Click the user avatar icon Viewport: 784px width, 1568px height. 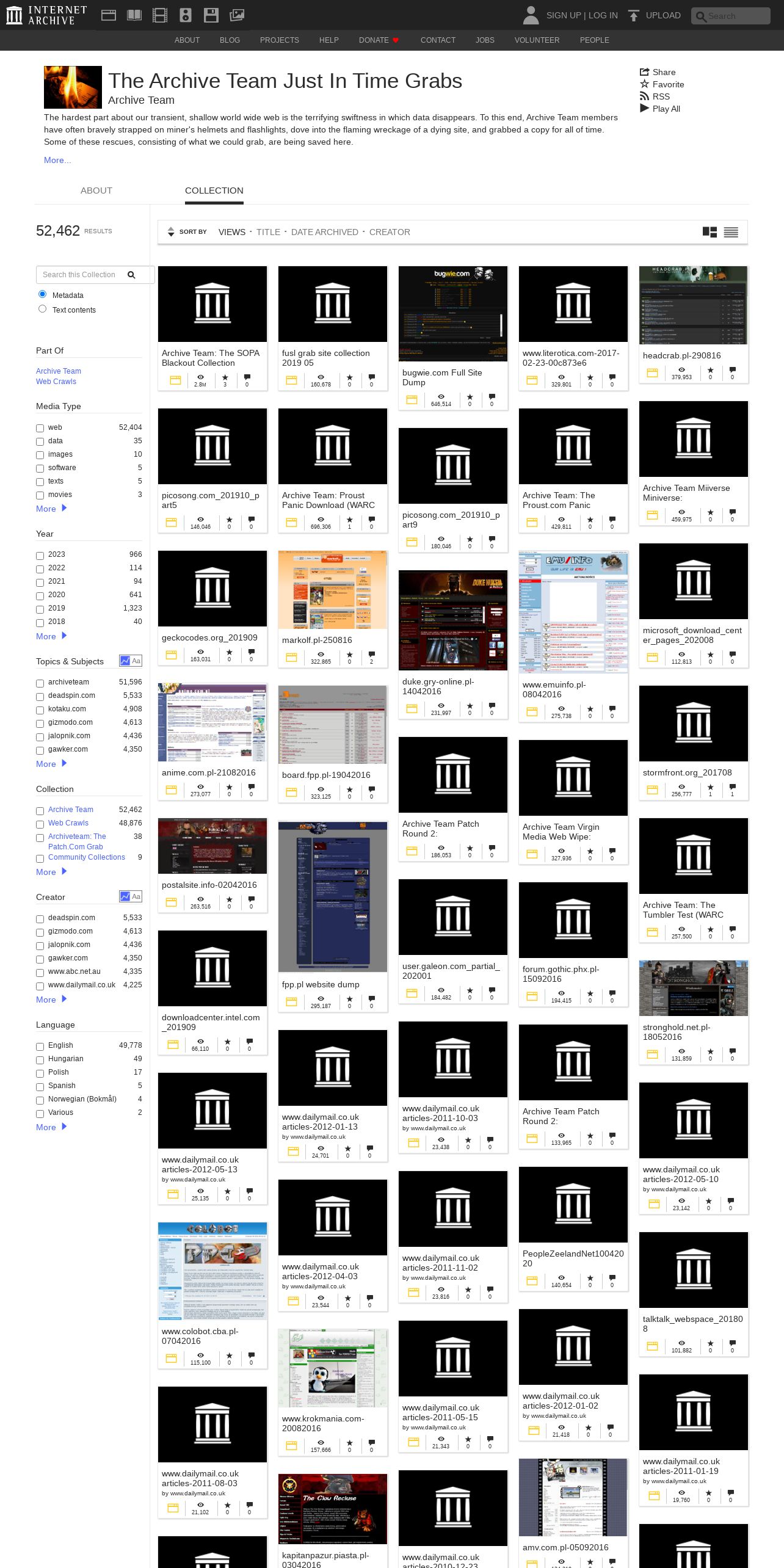pos(531,15)
